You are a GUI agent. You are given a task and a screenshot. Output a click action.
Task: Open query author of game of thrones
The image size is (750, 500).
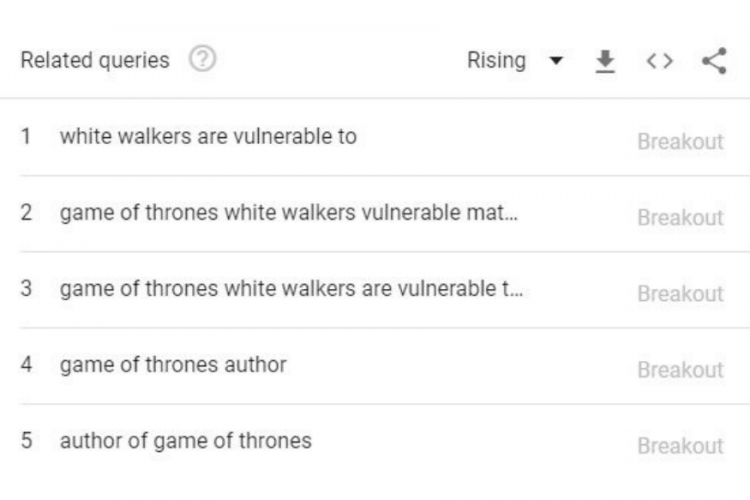[186, 441]
